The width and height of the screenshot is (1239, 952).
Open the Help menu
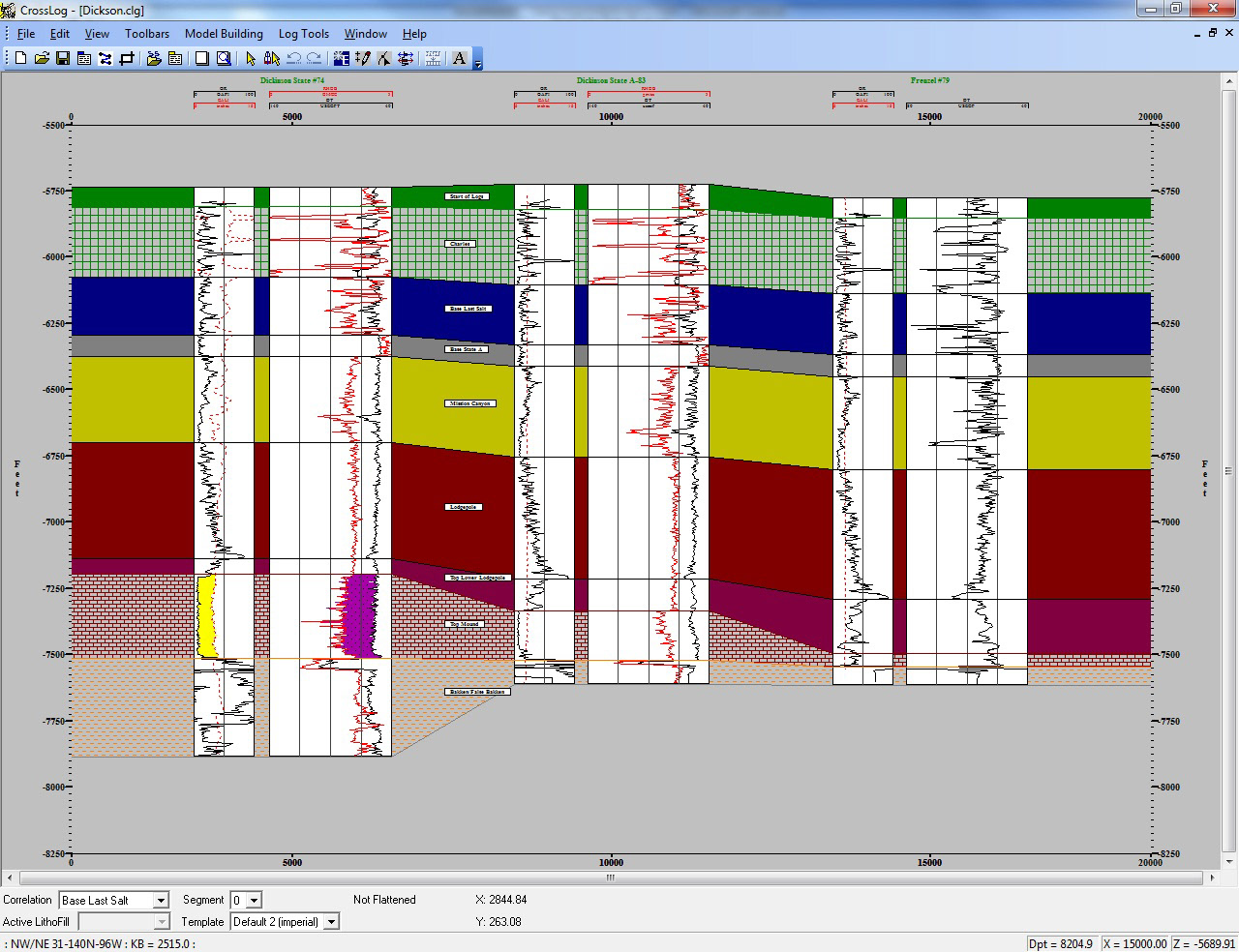414,33
